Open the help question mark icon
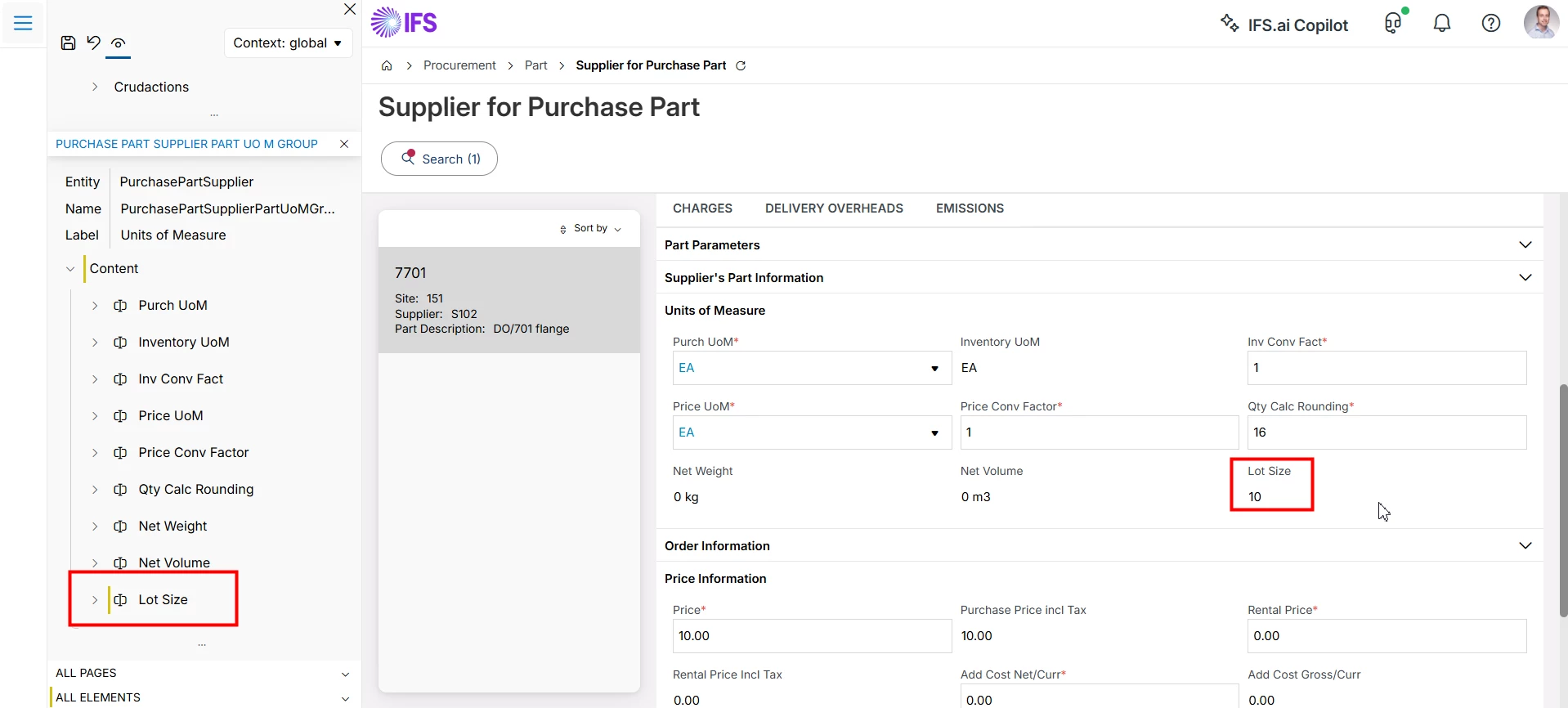The image size is (1568, 708). [x=1491, y=24]
